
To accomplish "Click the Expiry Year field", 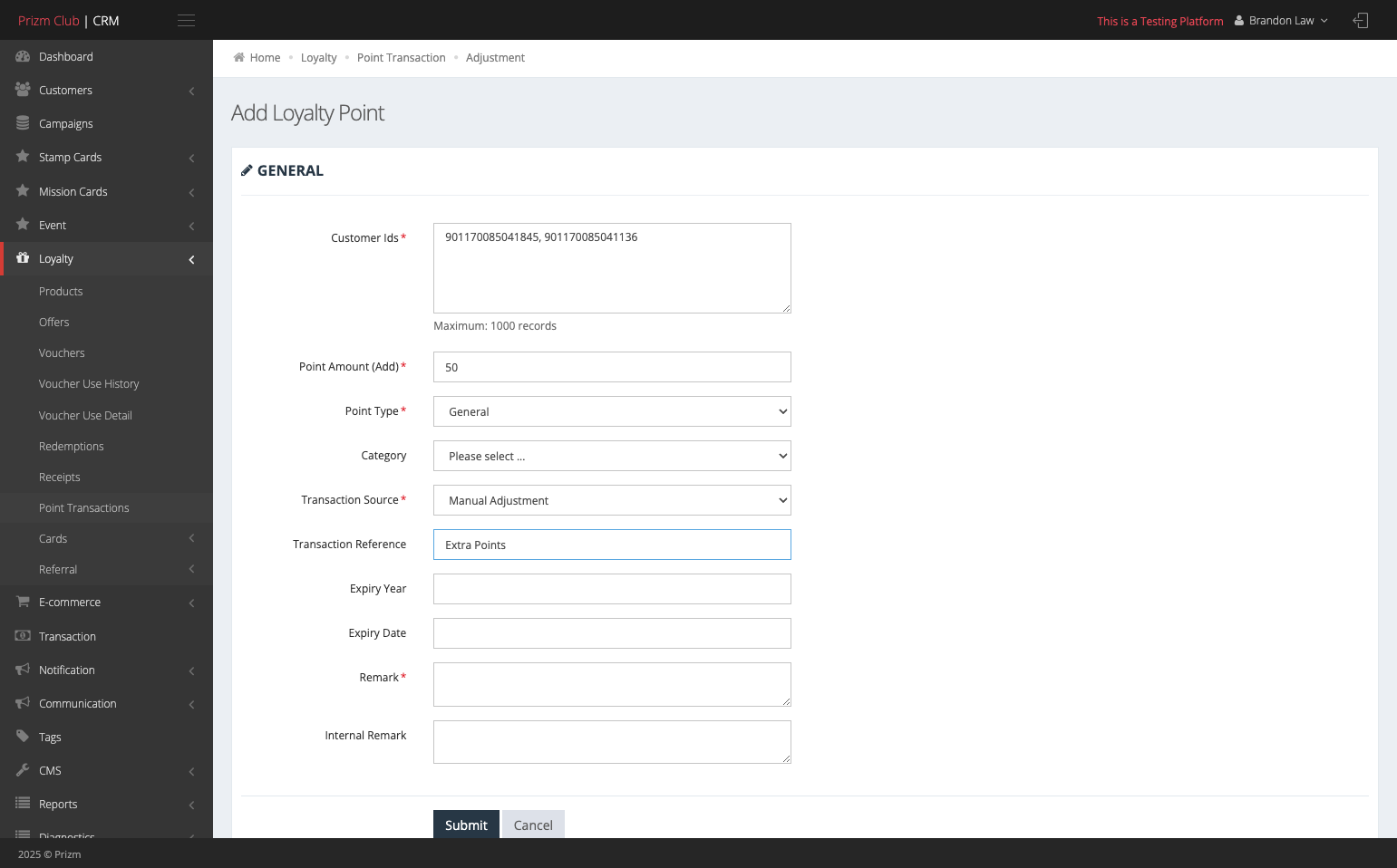I will (612, 589).
